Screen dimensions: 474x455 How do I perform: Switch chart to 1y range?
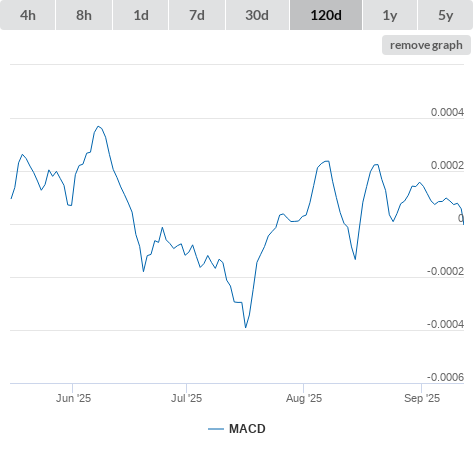coord(390,15)
